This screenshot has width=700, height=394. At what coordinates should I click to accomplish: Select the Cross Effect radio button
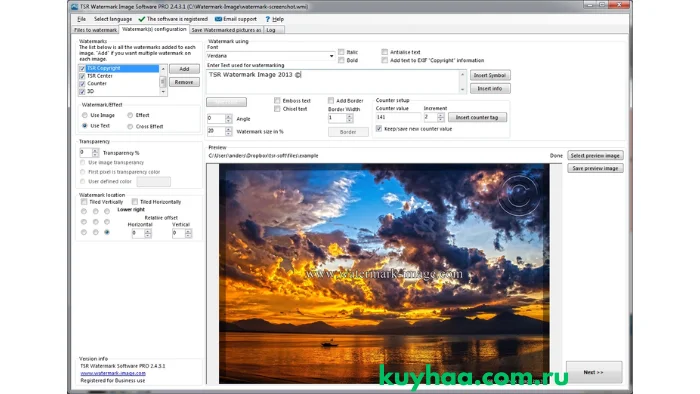(130, 127)
